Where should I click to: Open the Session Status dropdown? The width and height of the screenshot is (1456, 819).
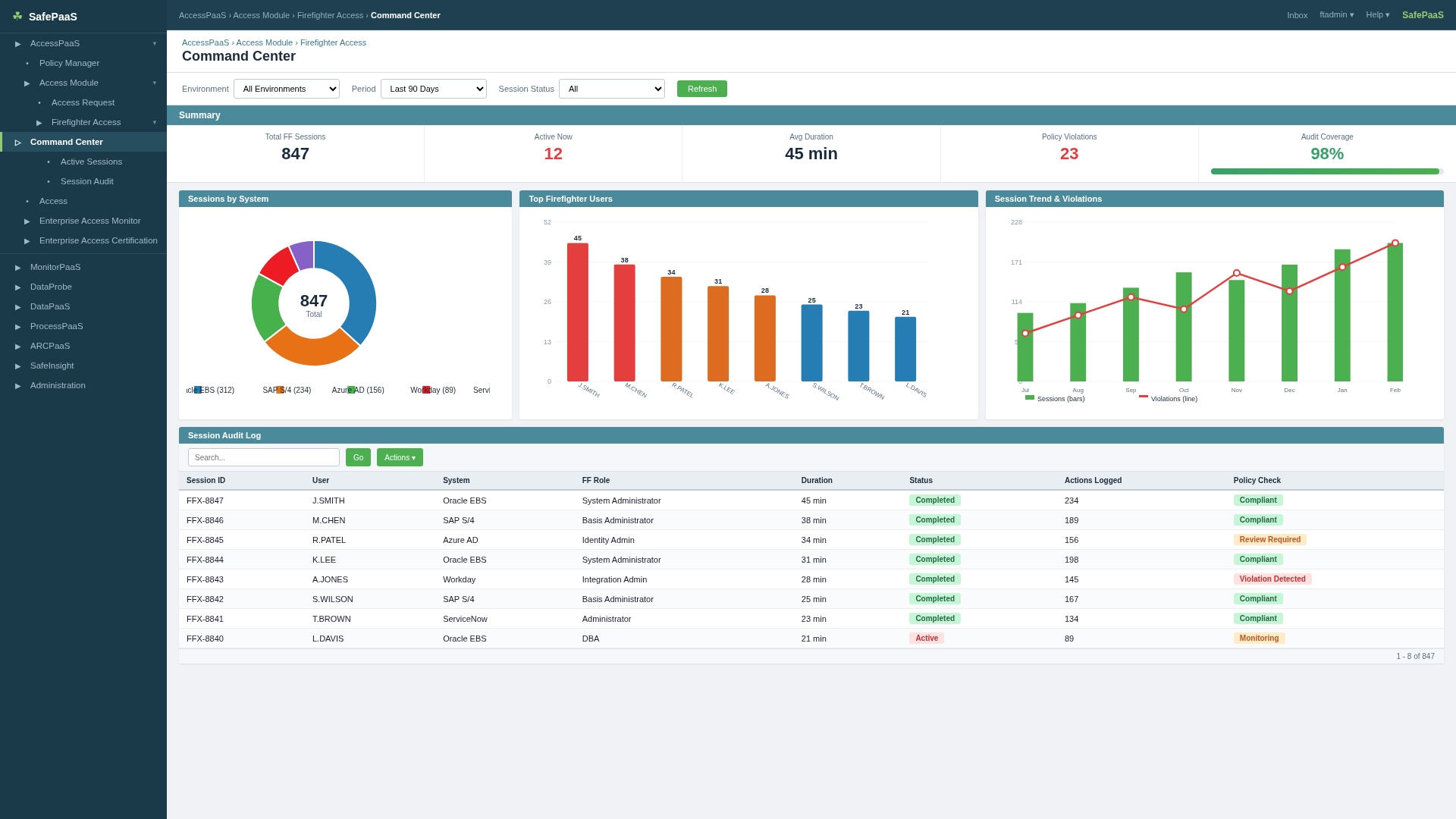pyautogui.click(x=611, y=89)
